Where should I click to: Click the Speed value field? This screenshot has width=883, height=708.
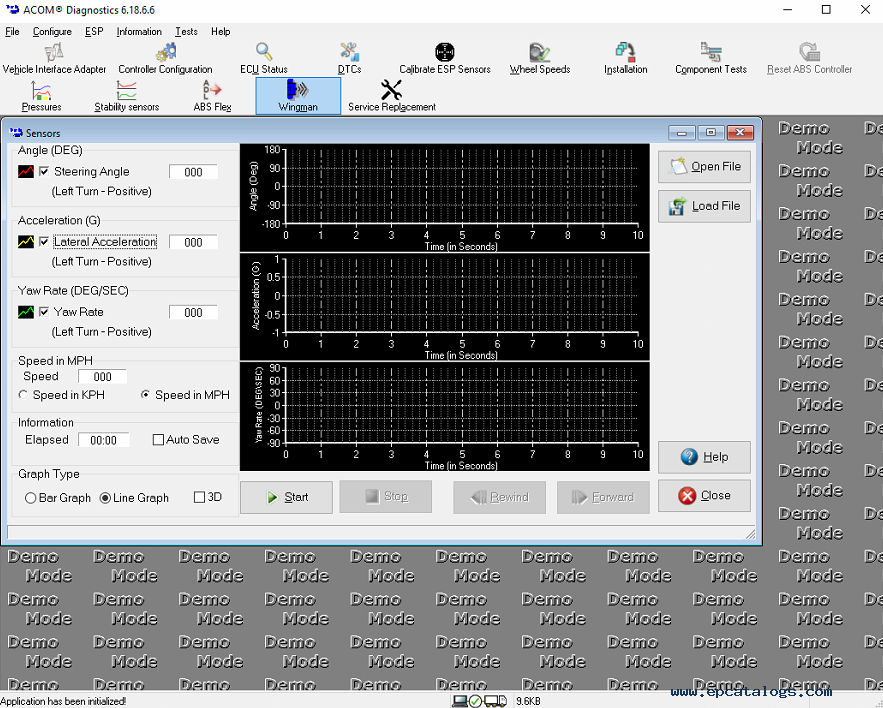[102, 377]
